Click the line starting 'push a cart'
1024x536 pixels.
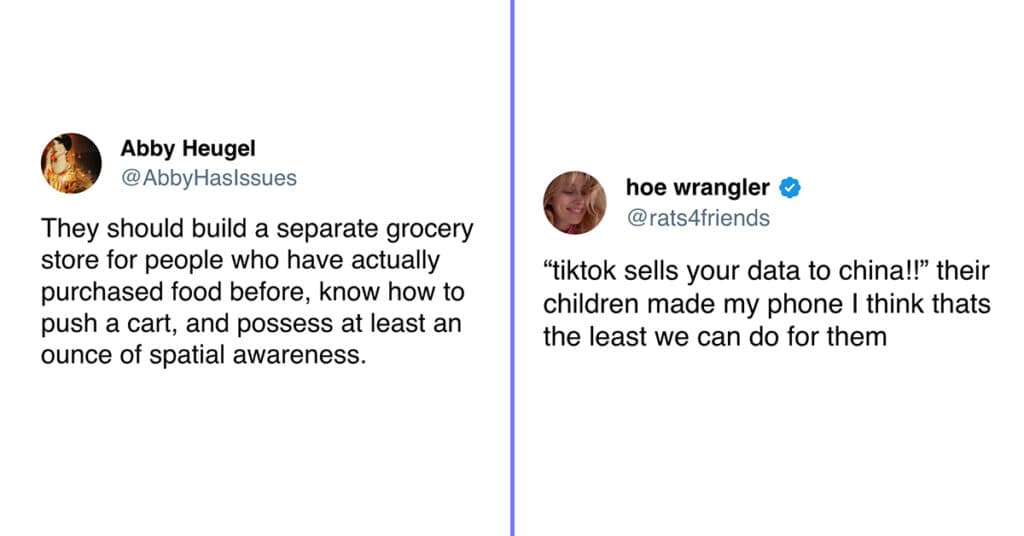point(251,324)
